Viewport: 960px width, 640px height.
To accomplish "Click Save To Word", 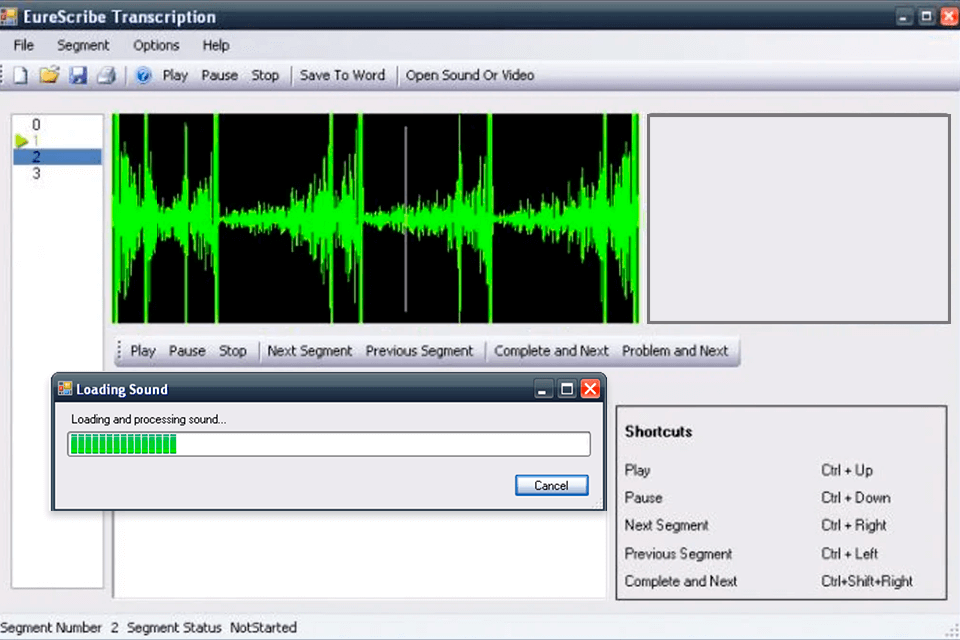I will pyautogui.click(x=342, y=75).
